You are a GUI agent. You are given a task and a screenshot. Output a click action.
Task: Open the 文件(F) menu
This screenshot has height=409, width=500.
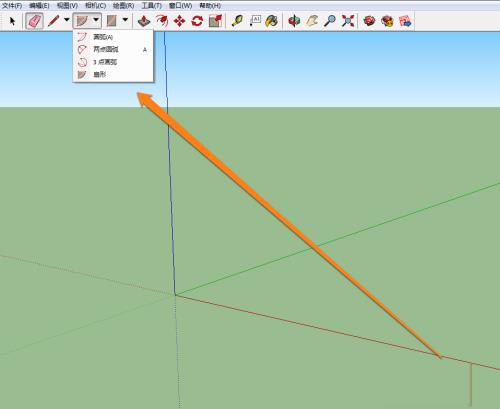coord(12,6)
